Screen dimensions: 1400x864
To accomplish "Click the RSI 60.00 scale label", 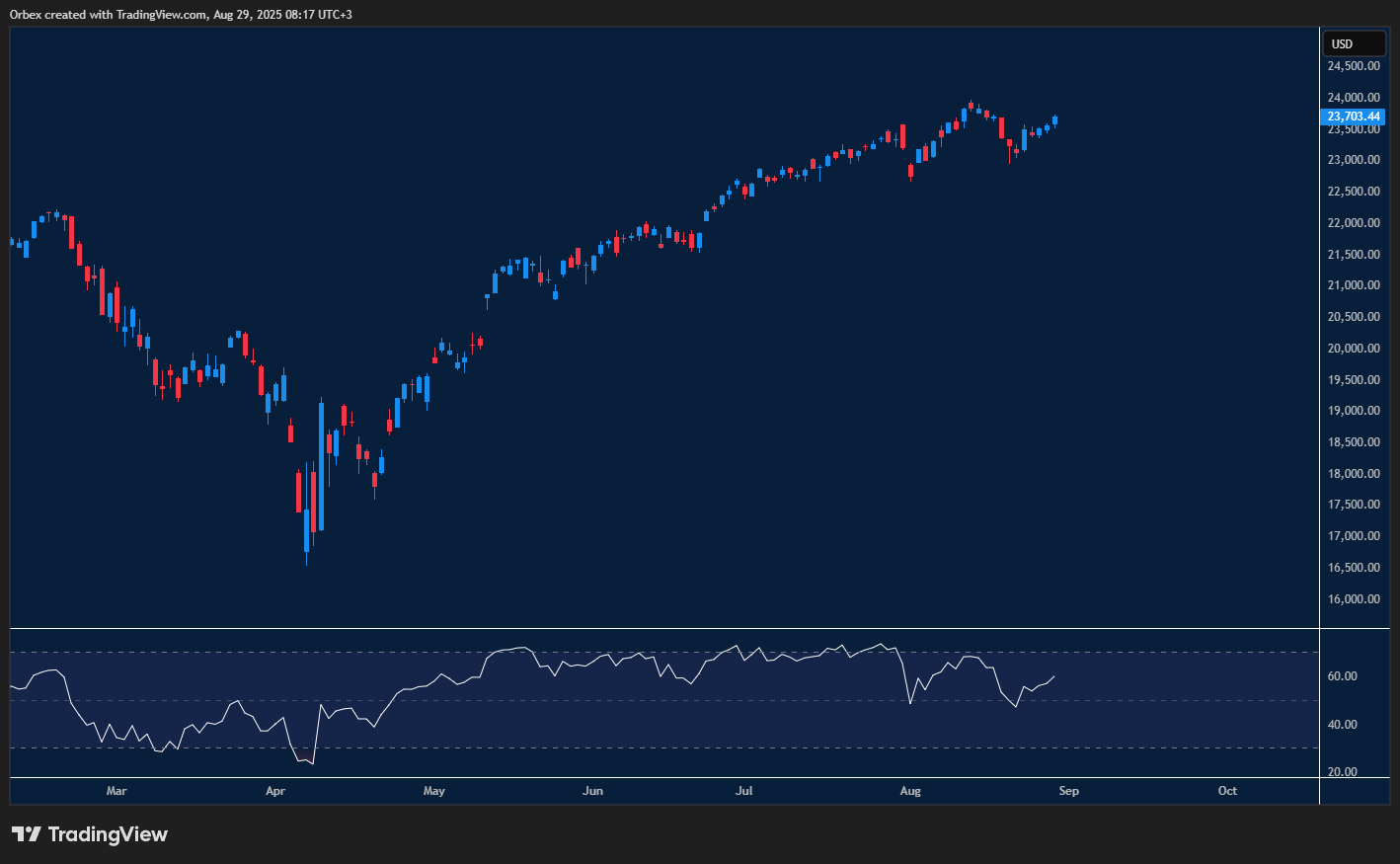I will click(1342, 676).
